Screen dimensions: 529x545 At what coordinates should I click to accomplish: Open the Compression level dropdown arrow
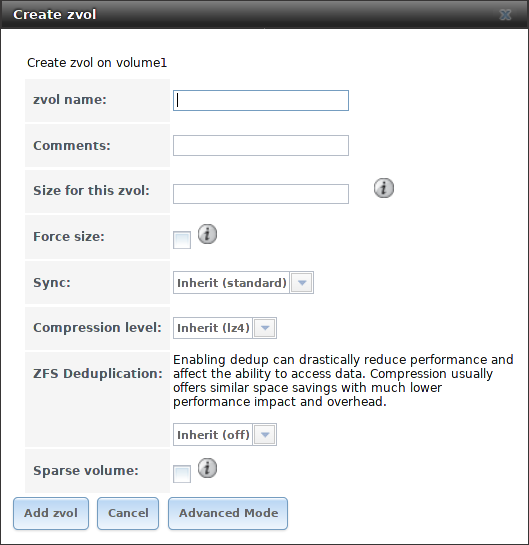point(265,328)
